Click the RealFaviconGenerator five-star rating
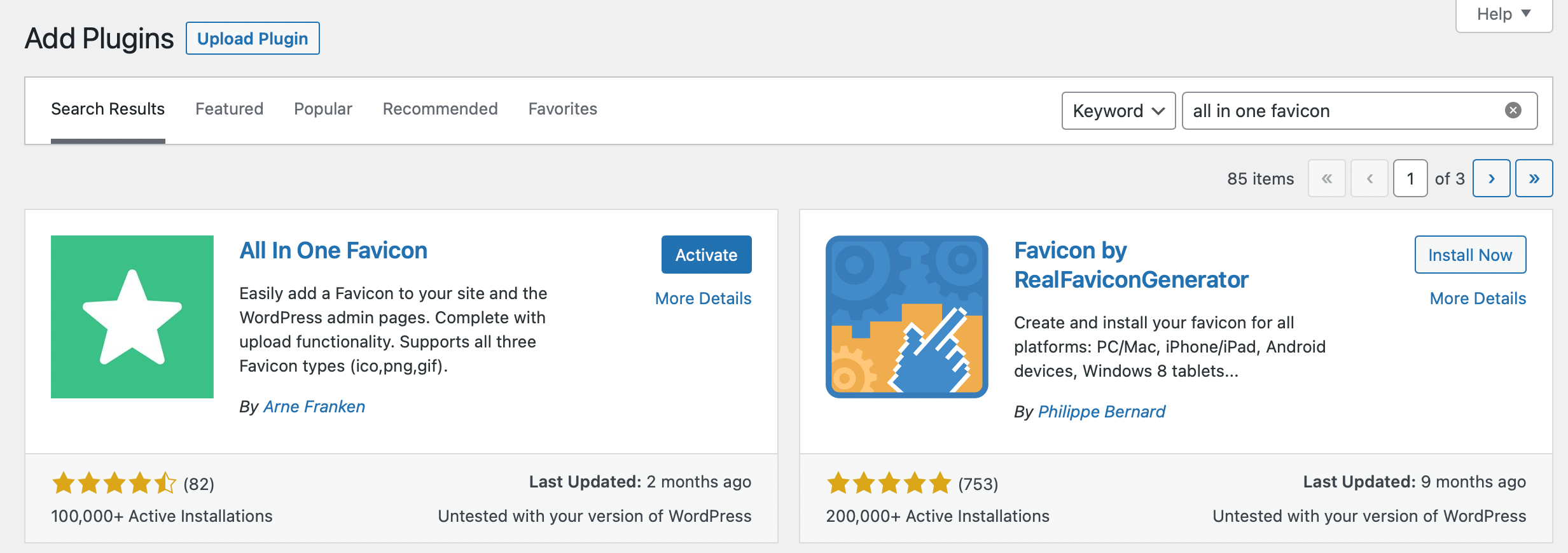Viewport: 1568px width, 553px height. point(889,484)
